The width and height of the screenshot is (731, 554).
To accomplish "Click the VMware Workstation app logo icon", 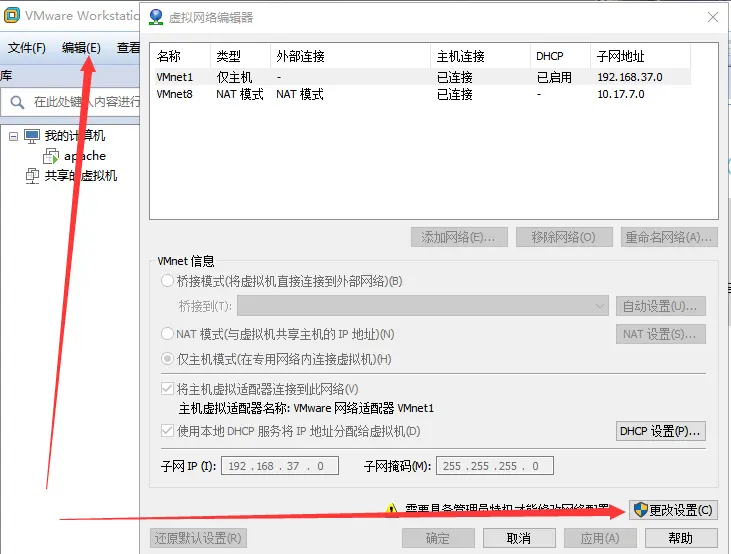I will [x=12, y=15].
